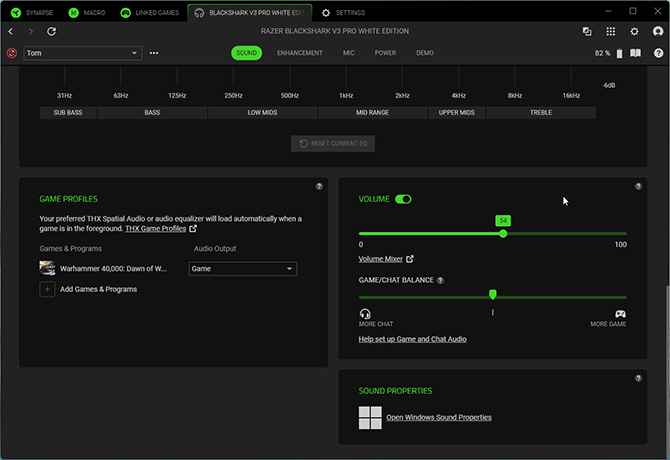
Task: Switch to the Macro tab
Action: [87, 12]
